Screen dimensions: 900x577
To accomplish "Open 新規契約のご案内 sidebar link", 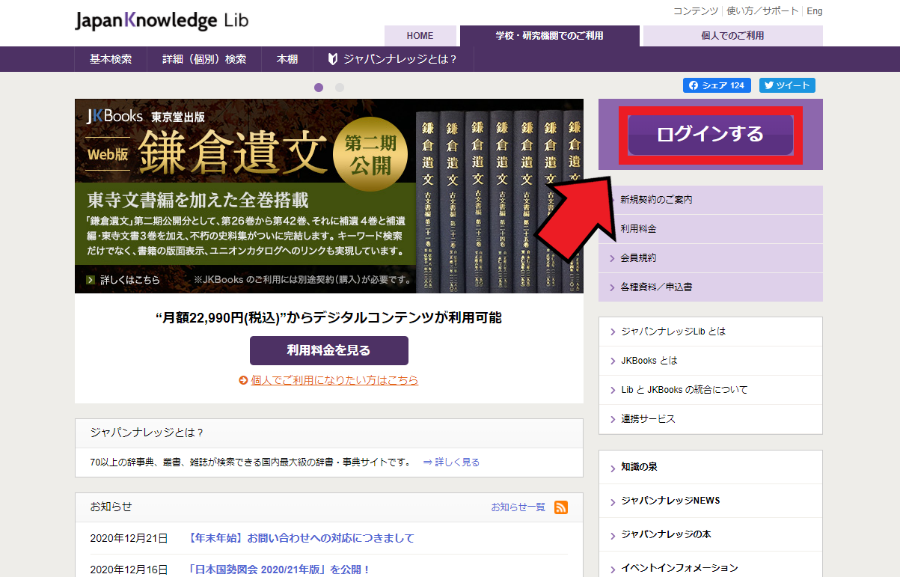I will [x=711, y=200].
